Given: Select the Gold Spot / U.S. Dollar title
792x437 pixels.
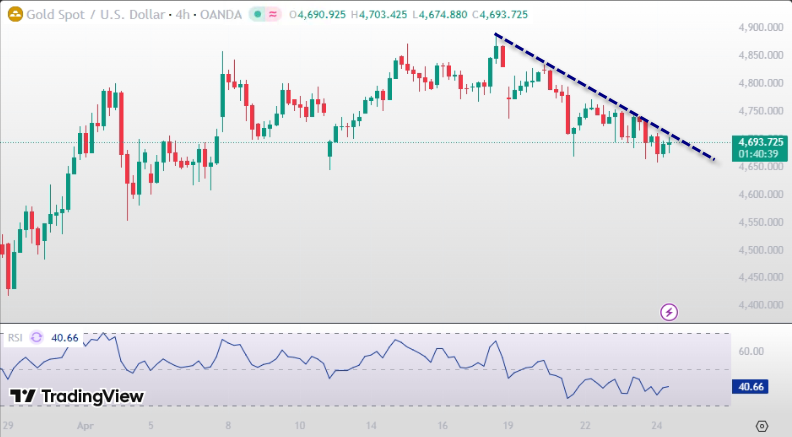Looking at the screenshot, I should (x=87, y=15).
